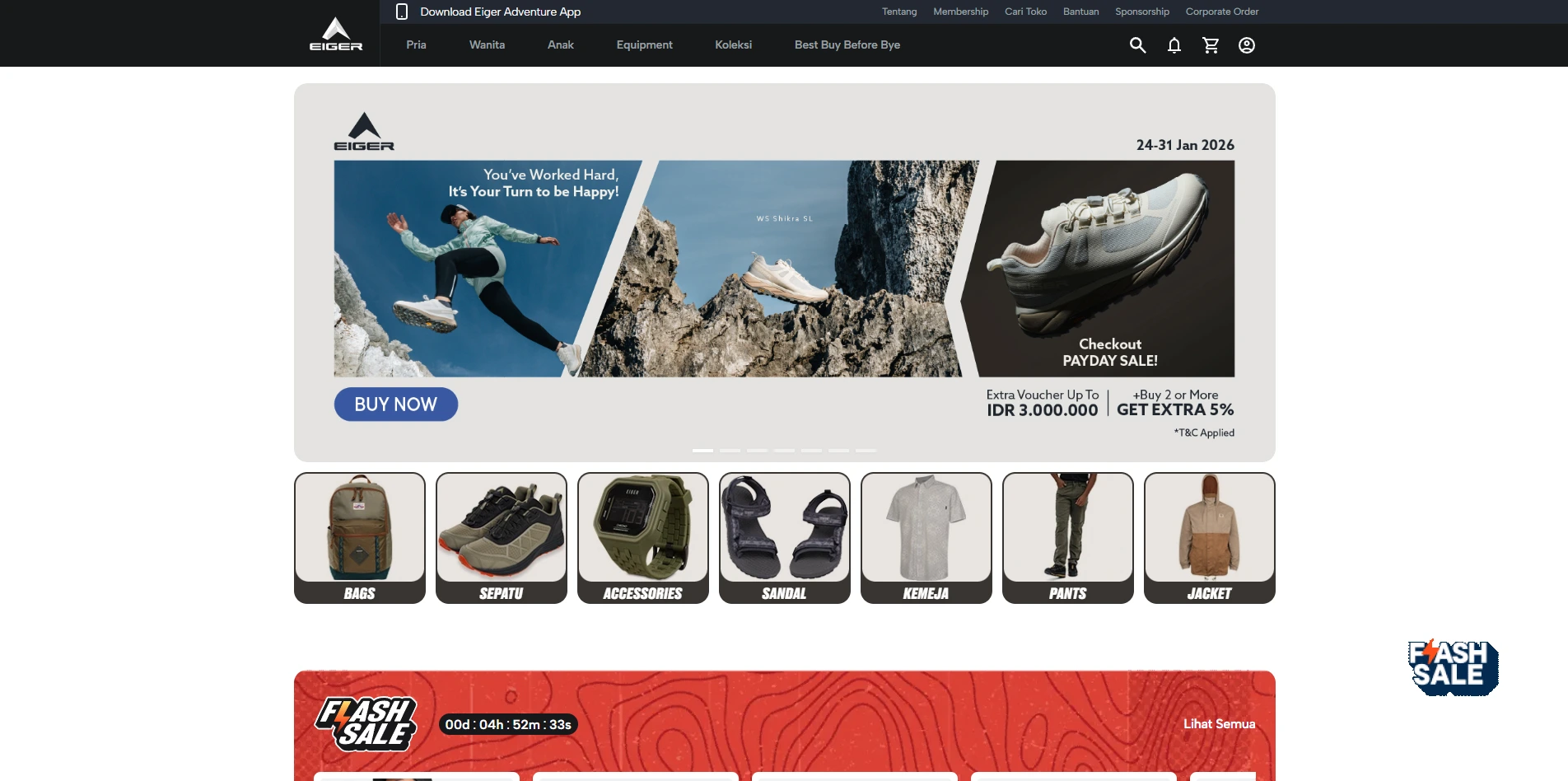Open the floating Flash Sale badge

[x=1453, y=667]
